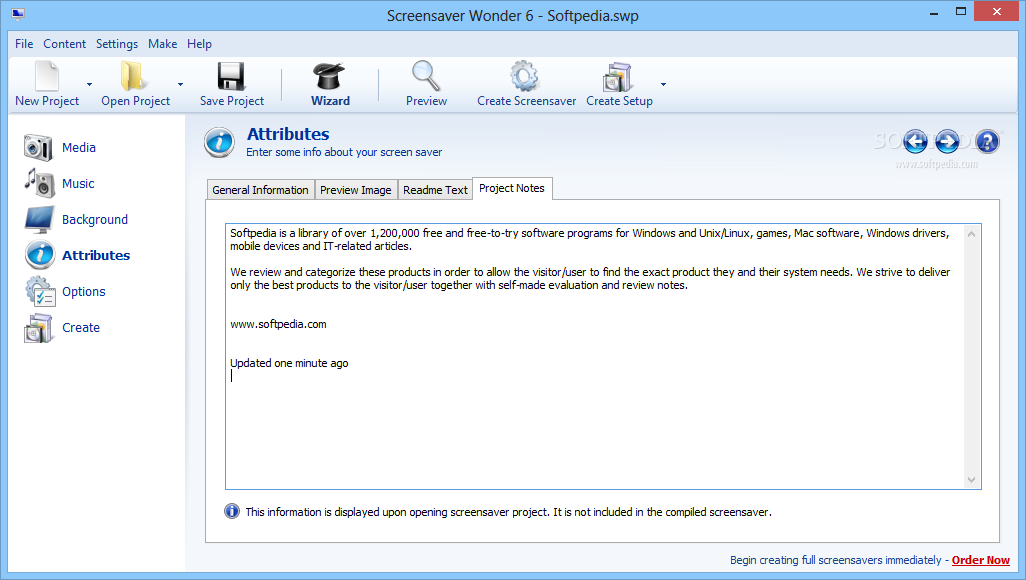Click the 'Updated one minute ago' line
1026x580 pixels.
pos(289,363)
